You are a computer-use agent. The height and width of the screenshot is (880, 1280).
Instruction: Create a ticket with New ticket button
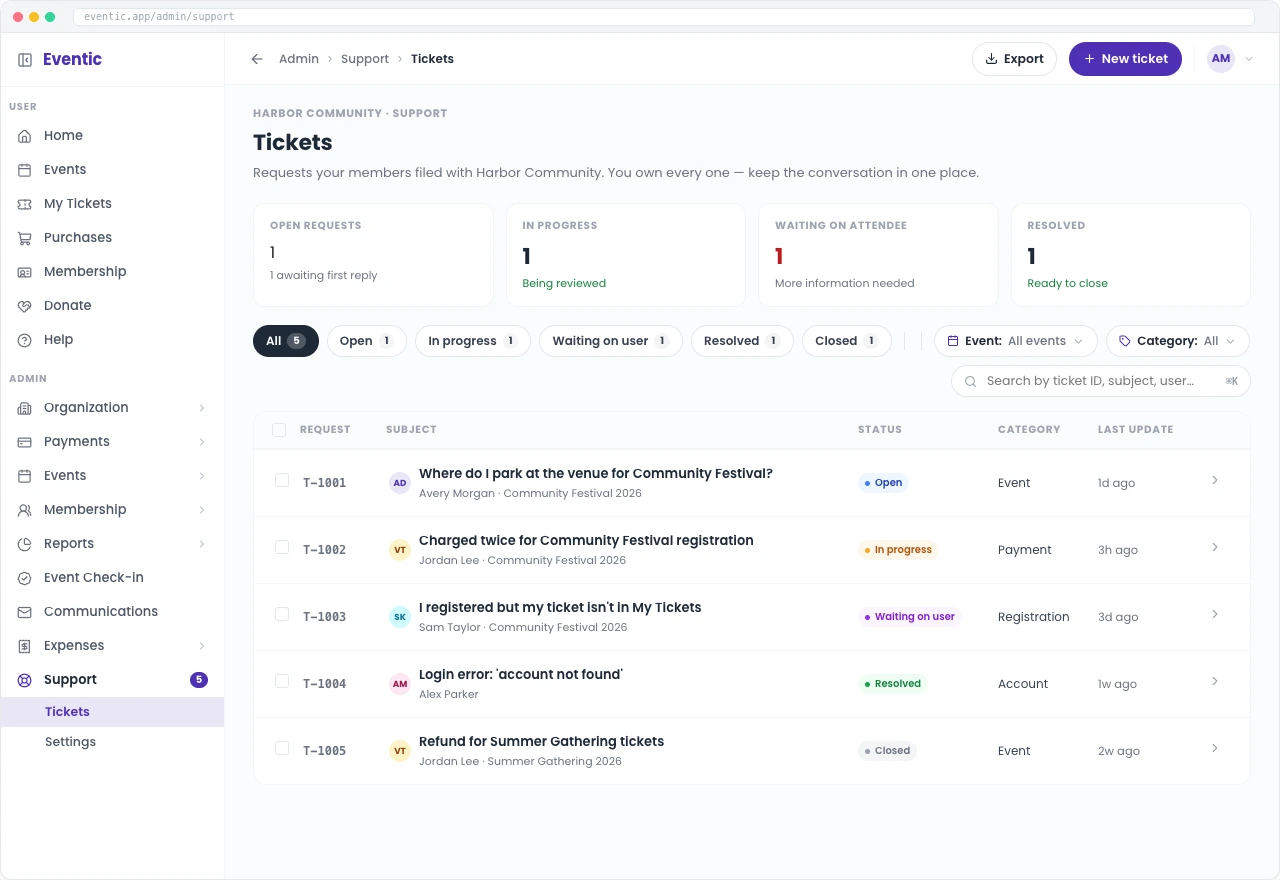click(x=1125, y=59)
